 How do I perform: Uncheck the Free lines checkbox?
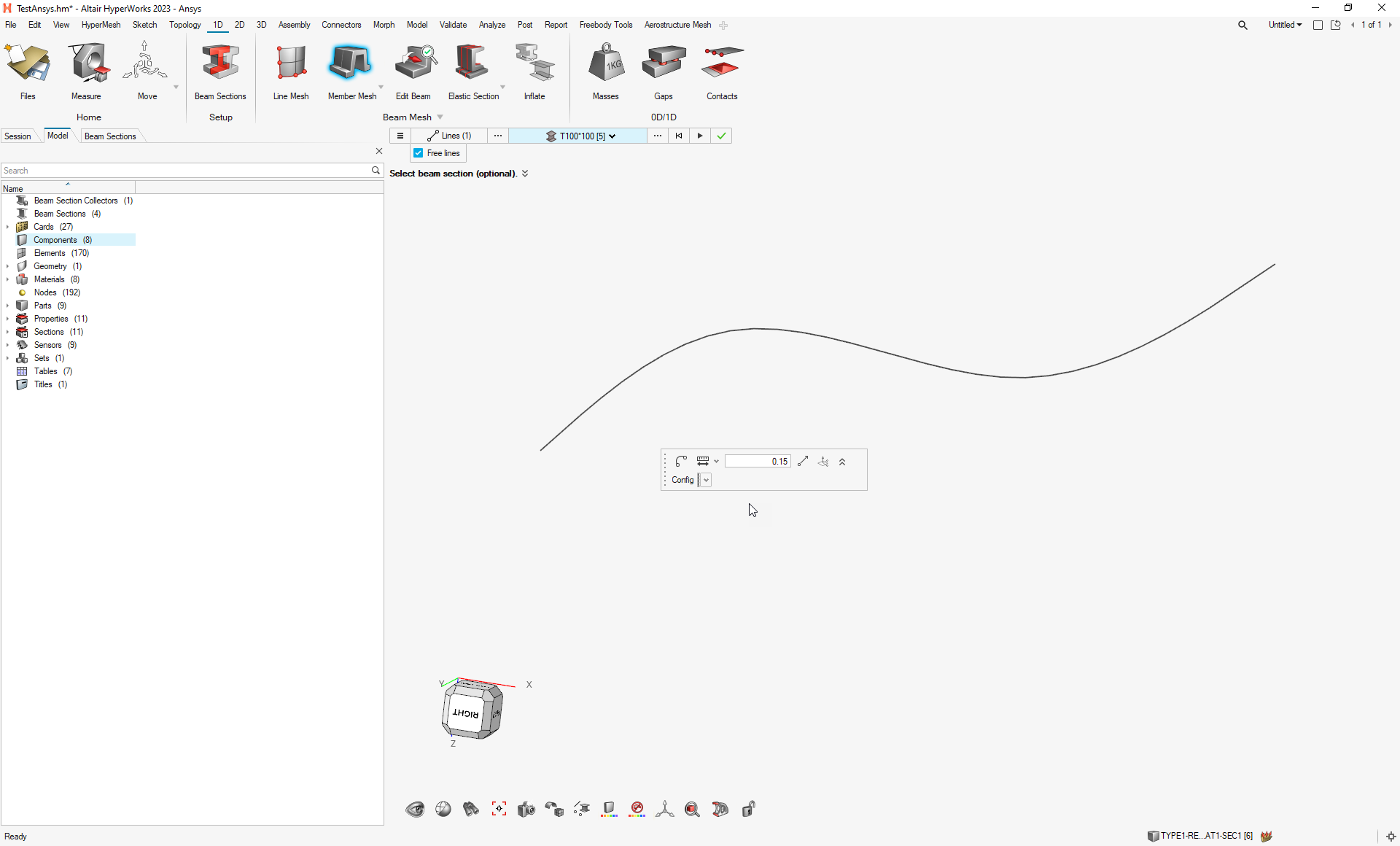click(x=419, y=153)
